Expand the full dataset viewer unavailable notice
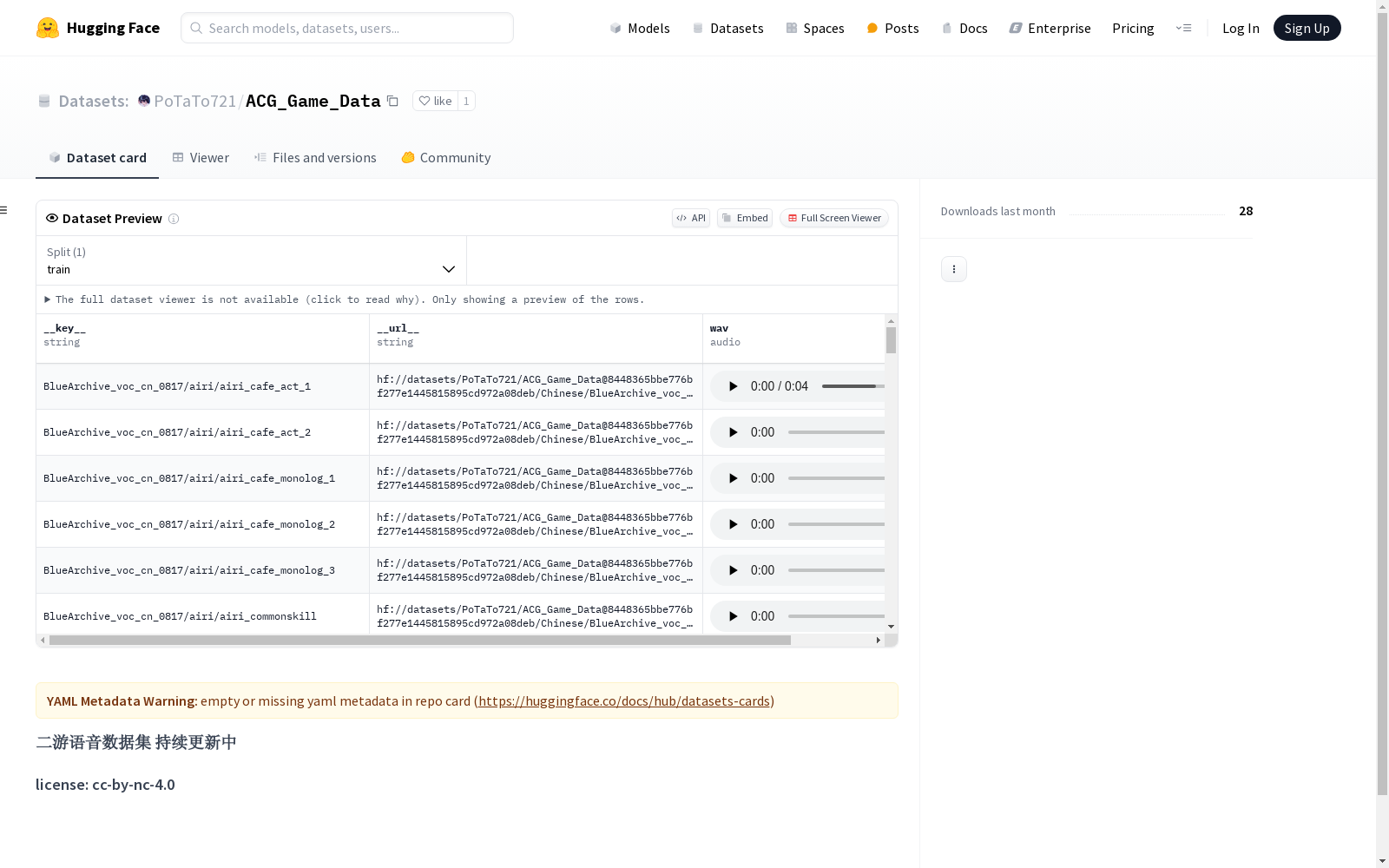The width and height of the screenshot is (1389, 868). pos(344,299)
